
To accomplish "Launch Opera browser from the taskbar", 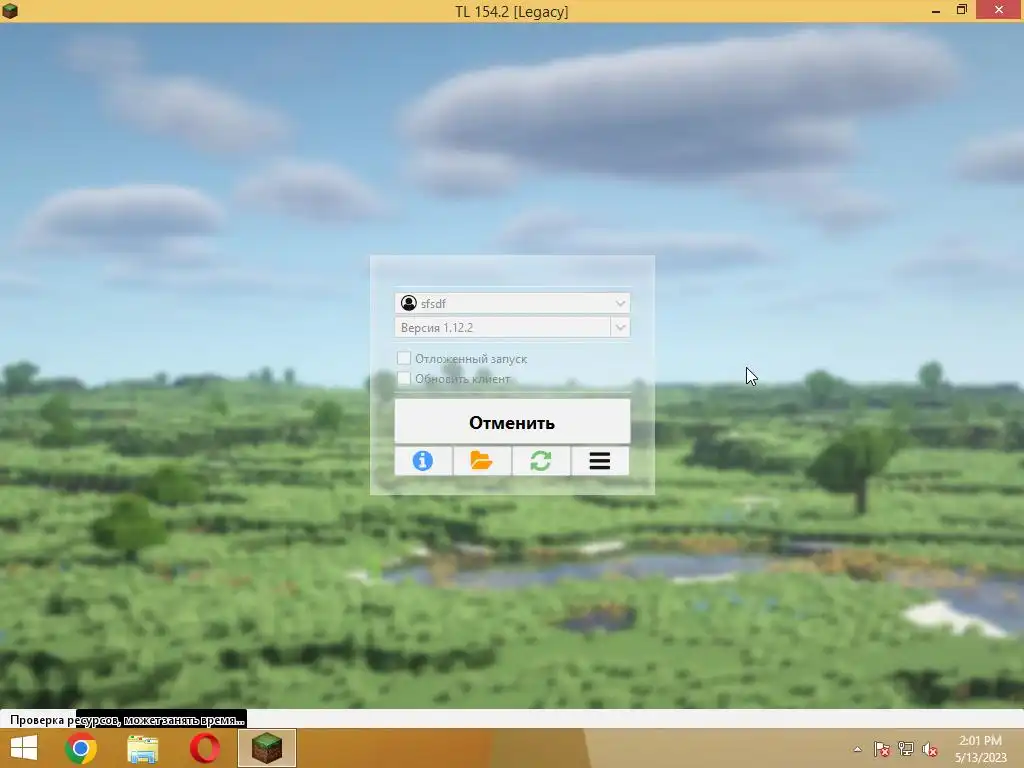I will pos(204,748).
